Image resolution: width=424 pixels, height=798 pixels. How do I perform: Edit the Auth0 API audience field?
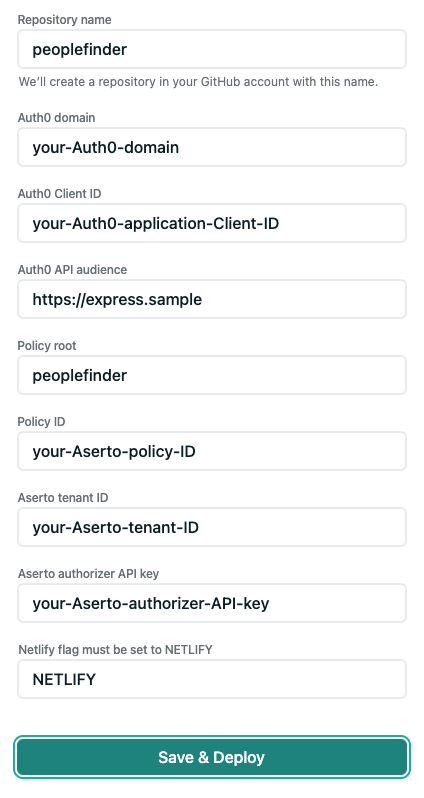[212, 299]
